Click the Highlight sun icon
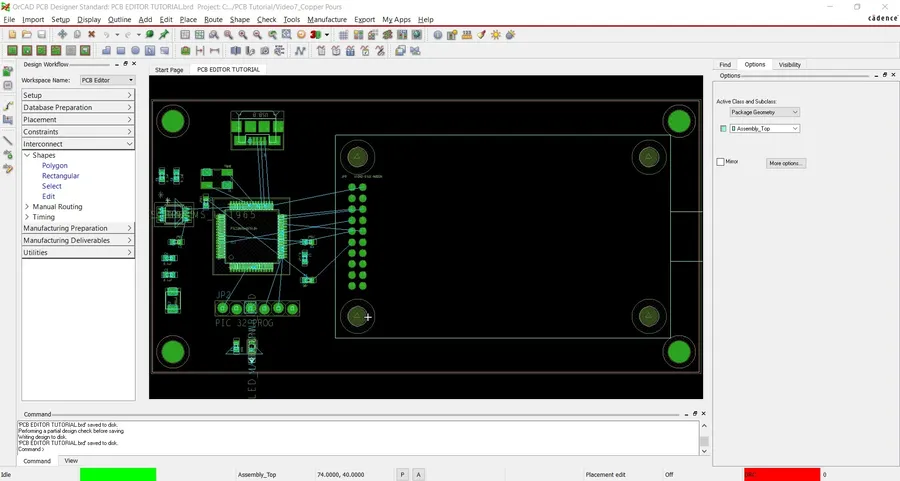The height and width of the screenshot is (481, 900). (x=496, y=34)
